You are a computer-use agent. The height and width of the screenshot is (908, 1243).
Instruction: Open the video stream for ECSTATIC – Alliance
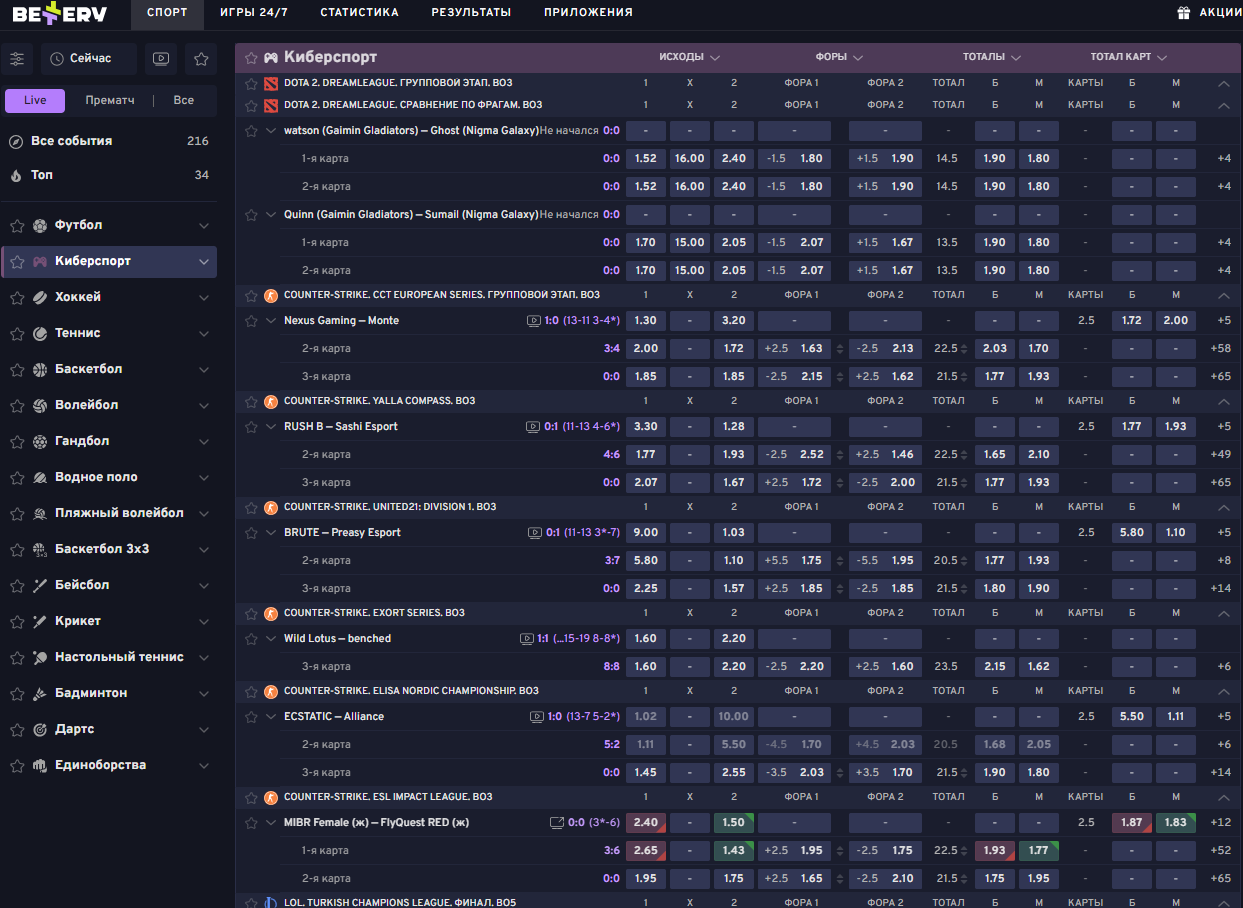[537, 716]
